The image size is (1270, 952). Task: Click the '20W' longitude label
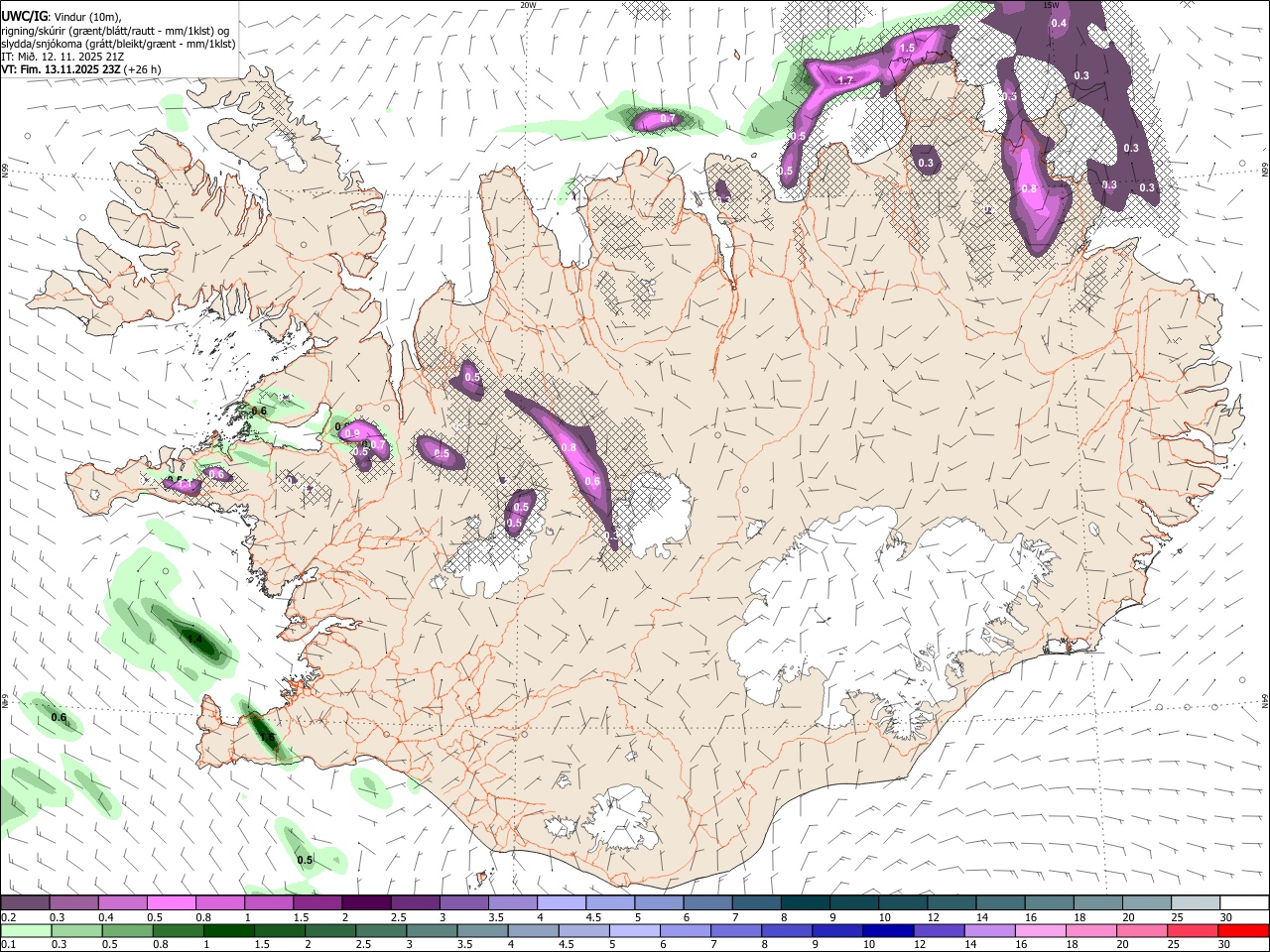pos(528,5)
